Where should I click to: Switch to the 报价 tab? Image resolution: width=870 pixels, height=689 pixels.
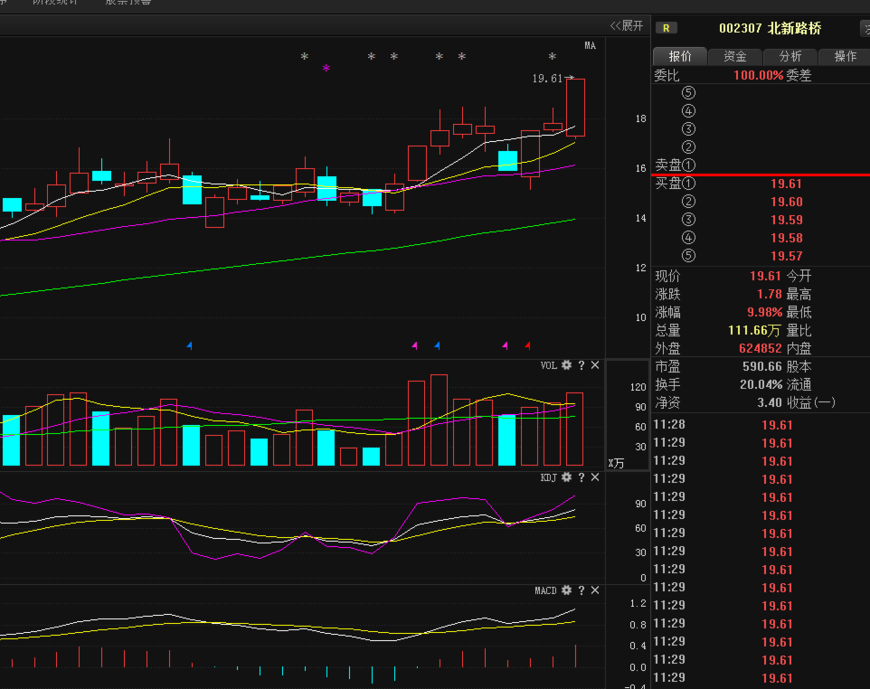pos(680,56)
